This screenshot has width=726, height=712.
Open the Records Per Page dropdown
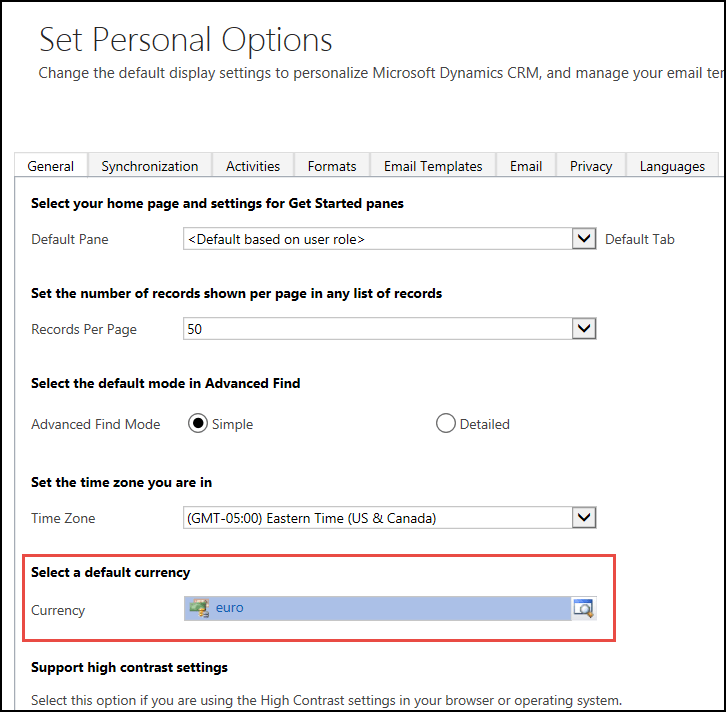coord(584,329)
